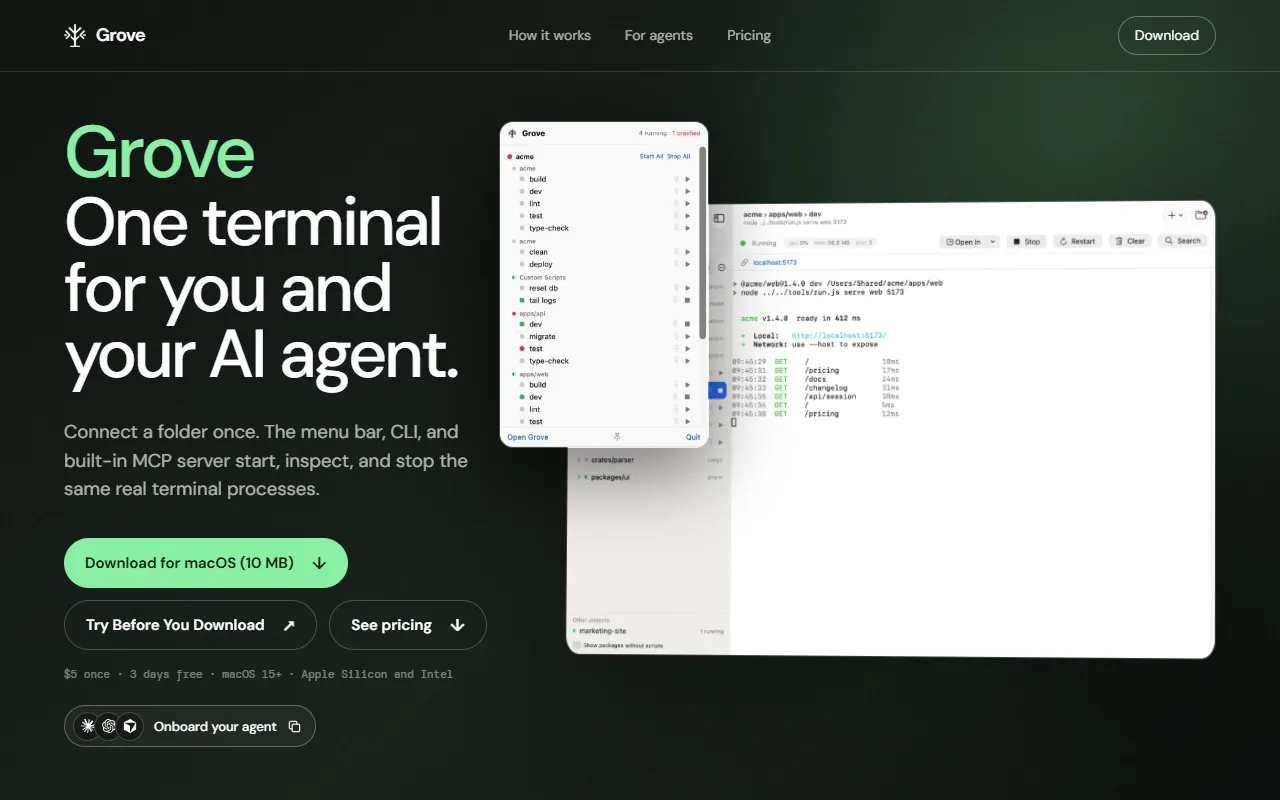Jump to See pricing
This screenshot has width=1280, height=800.
(x=408, y=625)
